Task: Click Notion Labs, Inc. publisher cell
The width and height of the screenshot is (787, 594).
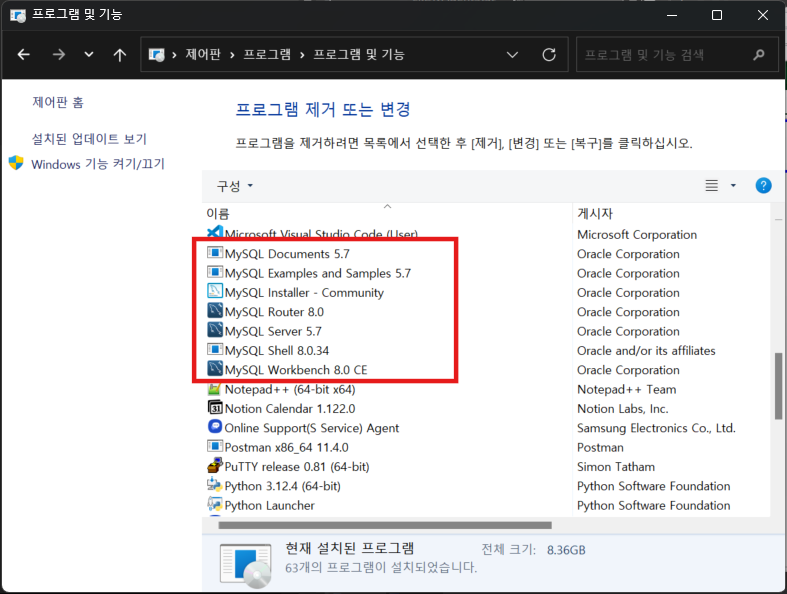Action: coord(622,409)
